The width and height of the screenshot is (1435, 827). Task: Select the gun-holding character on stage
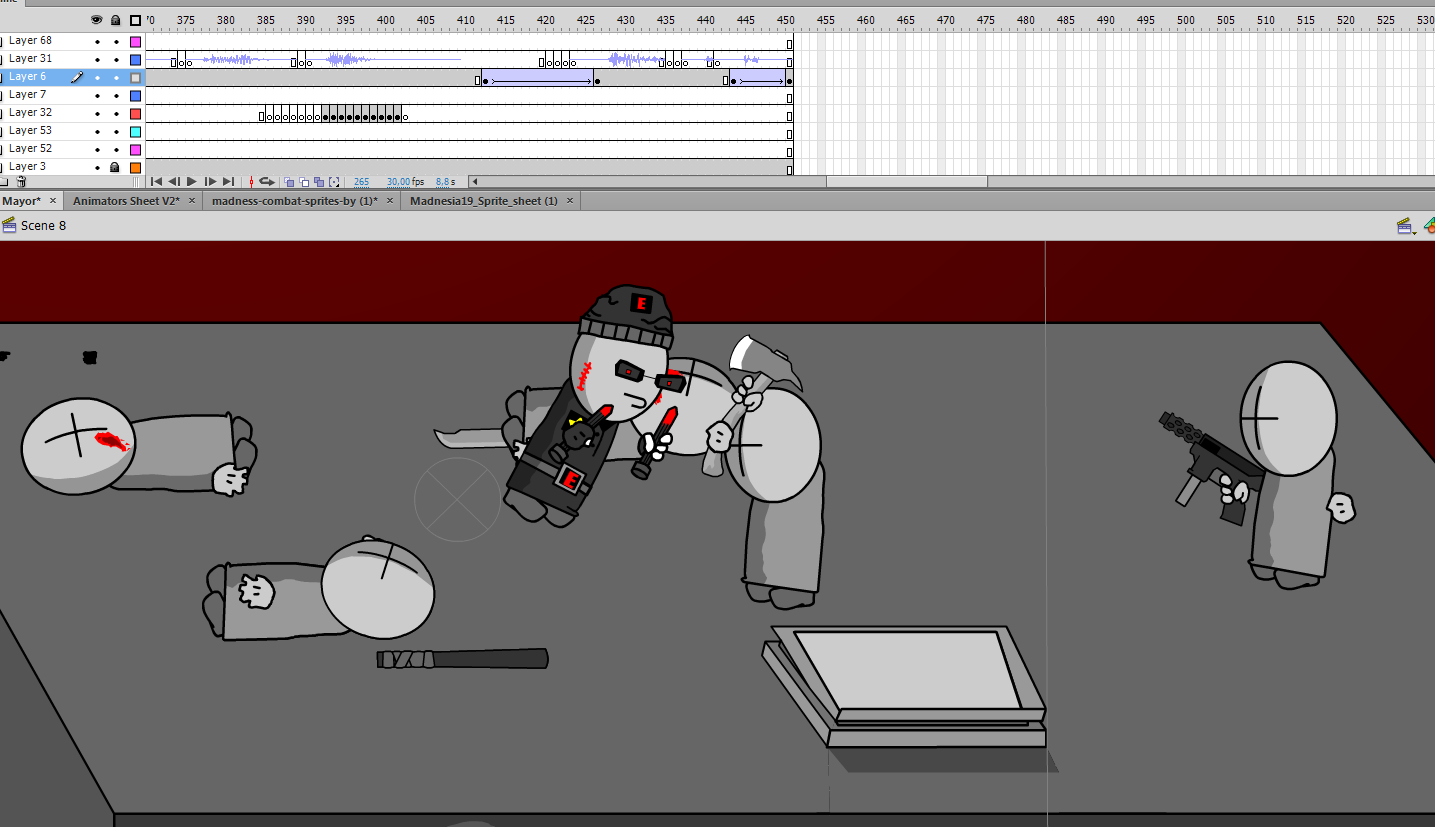pos(1260,475)
